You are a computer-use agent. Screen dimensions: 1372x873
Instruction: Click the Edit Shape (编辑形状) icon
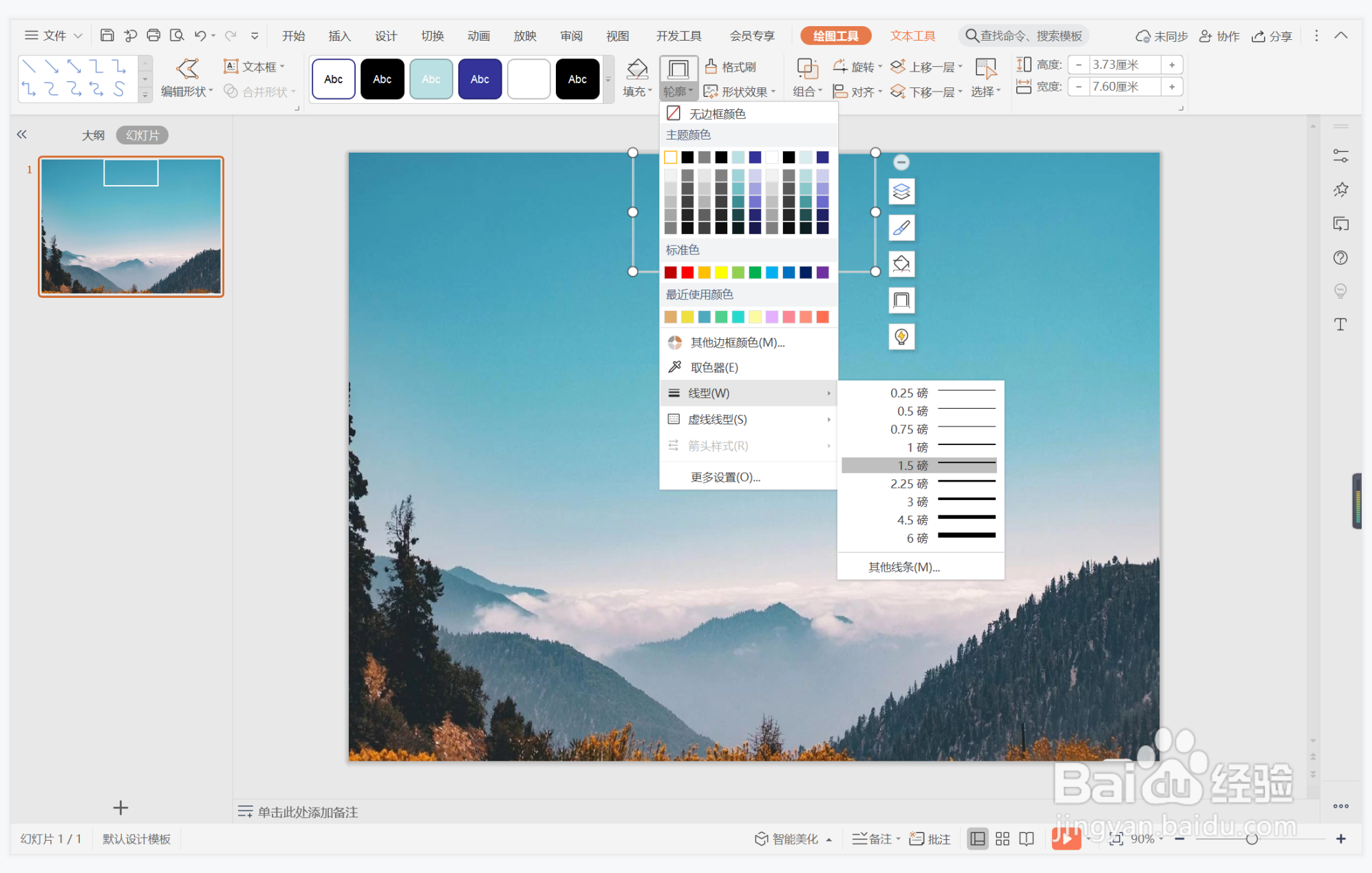[187, 68]
